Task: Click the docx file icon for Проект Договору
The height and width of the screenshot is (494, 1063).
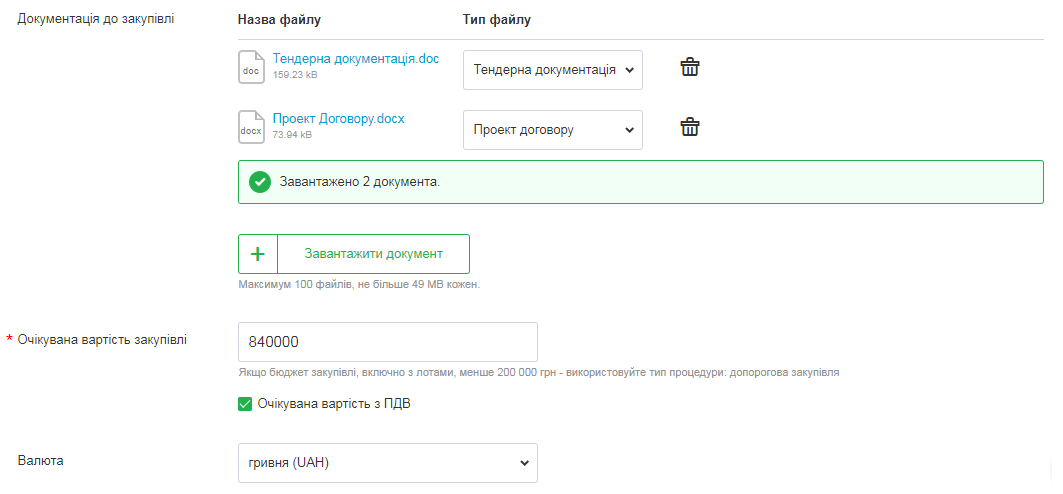Action: coord(251,127)
